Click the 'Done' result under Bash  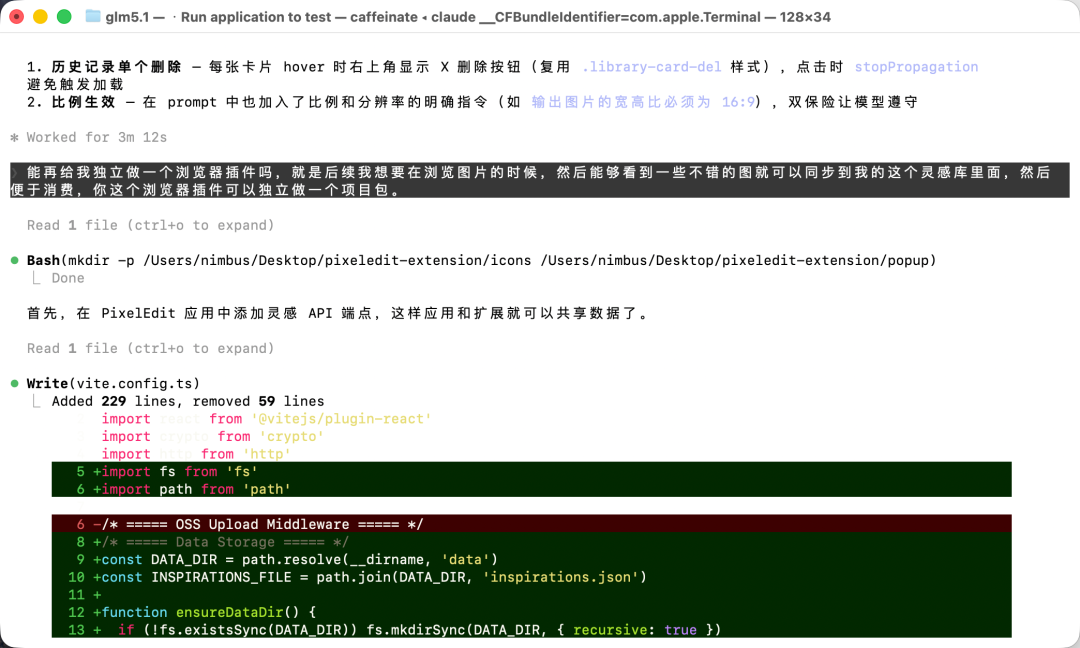(68, 278)
